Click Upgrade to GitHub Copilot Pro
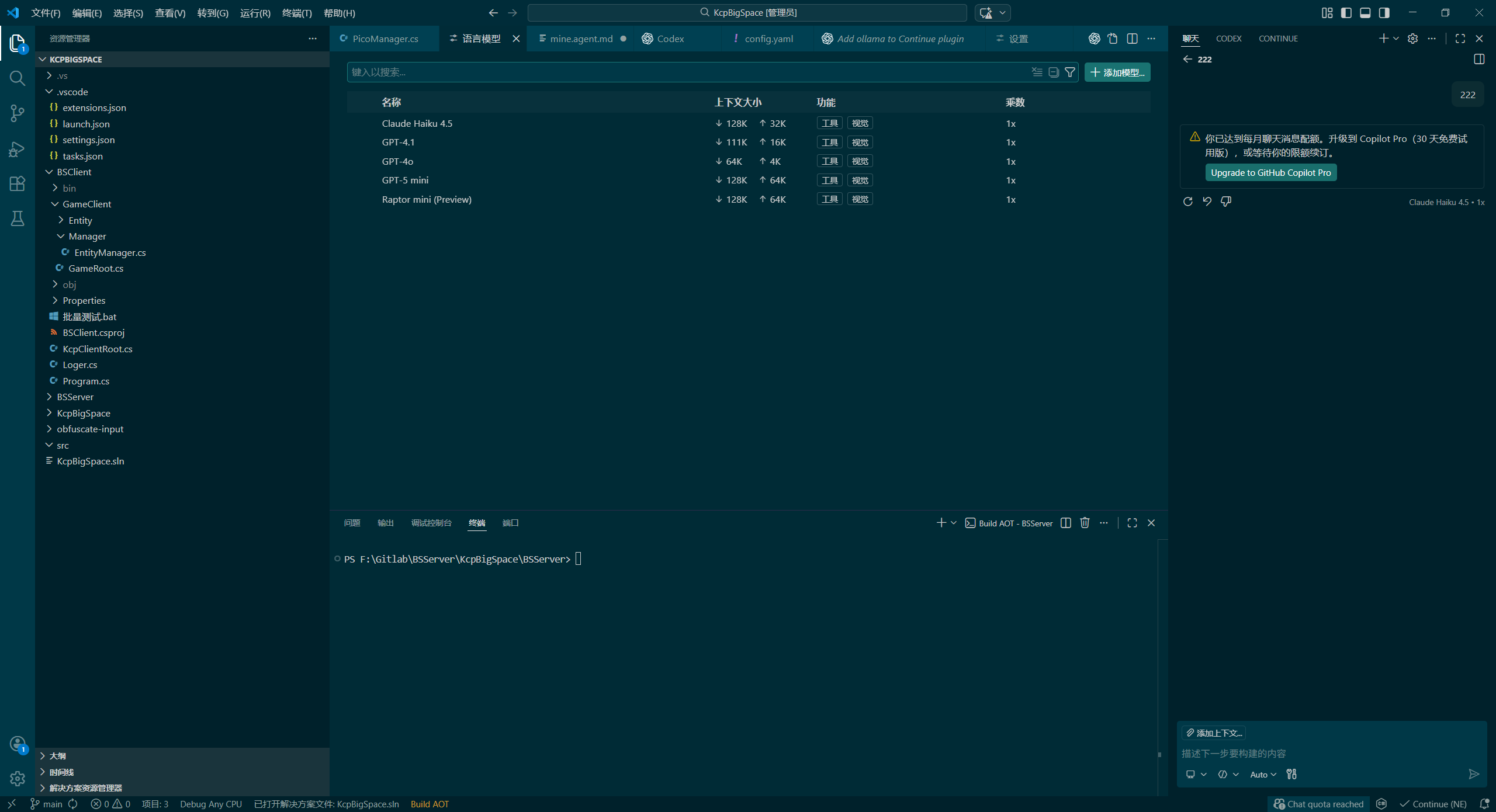The image size is (1496, 812). pyautogui.click(x=1270, y=173)
